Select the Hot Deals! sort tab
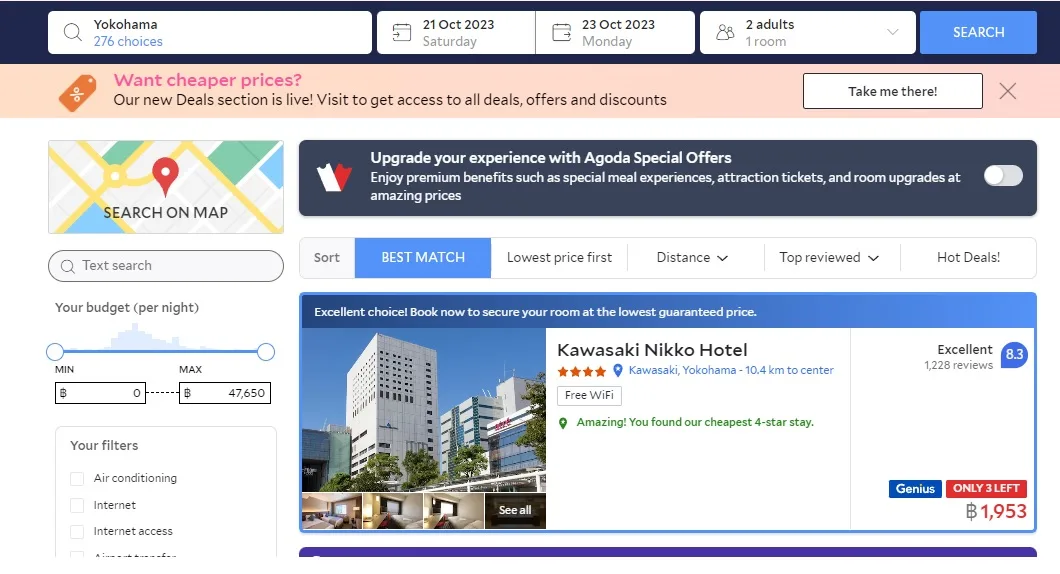The height and width of the screenshot is (574, 1060). coord(968,258)
